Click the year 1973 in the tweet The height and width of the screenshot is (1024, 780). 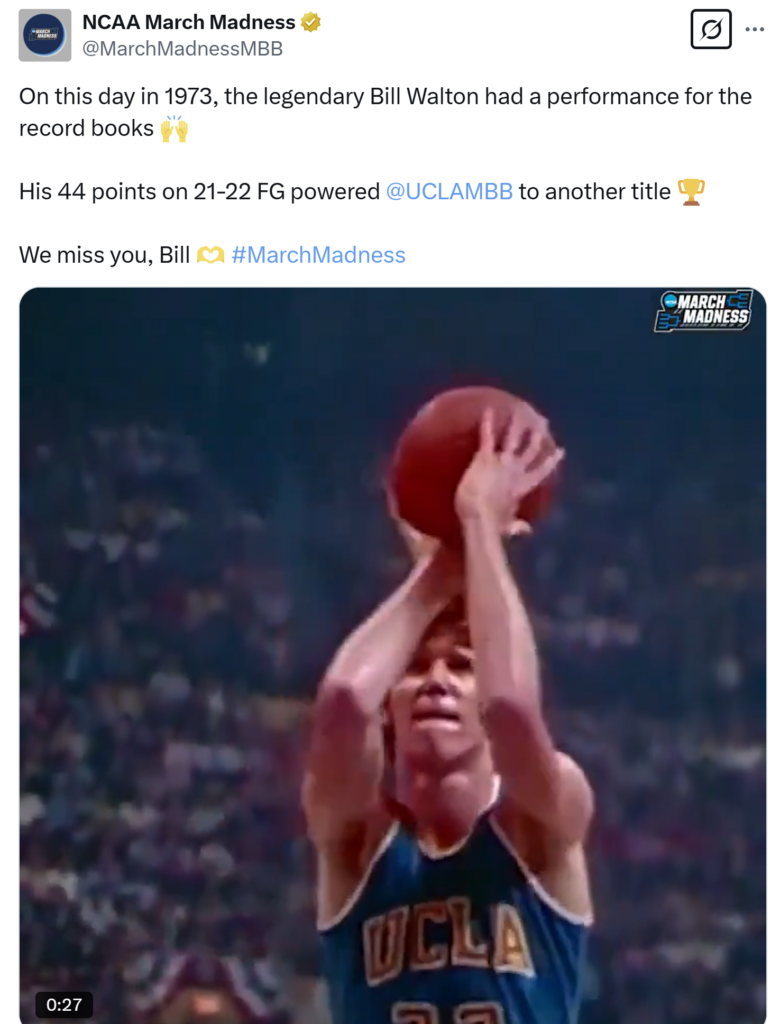[x=189, y=97]
